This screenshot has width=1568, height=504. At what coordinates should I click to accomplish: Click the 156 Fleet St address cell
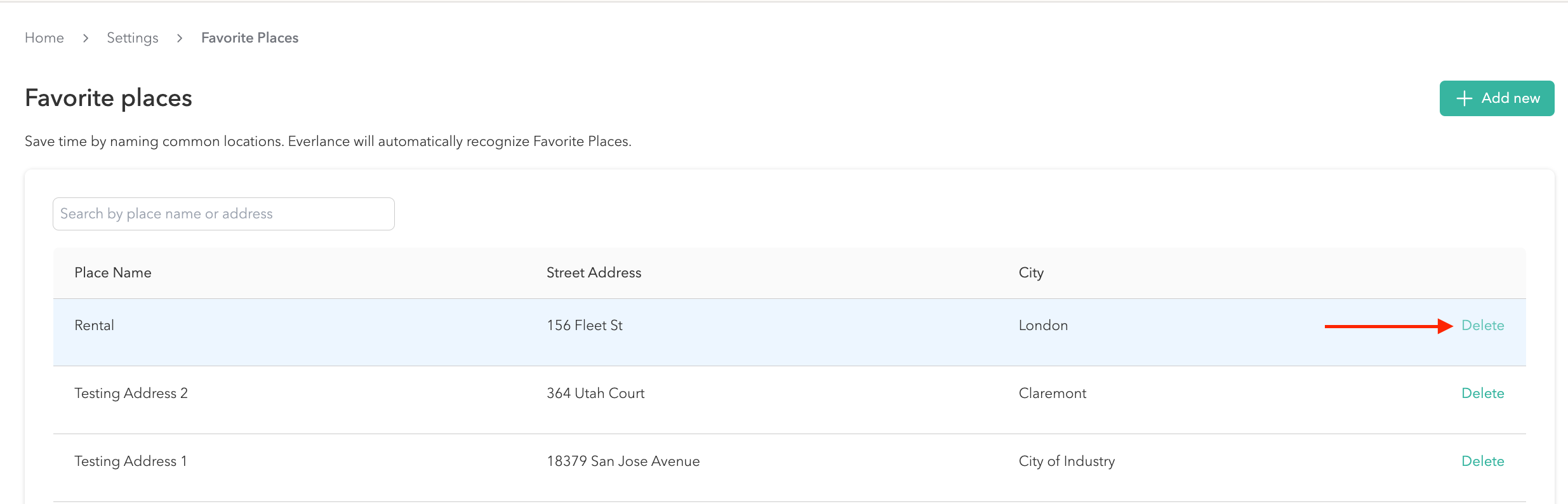click(583, 324)
